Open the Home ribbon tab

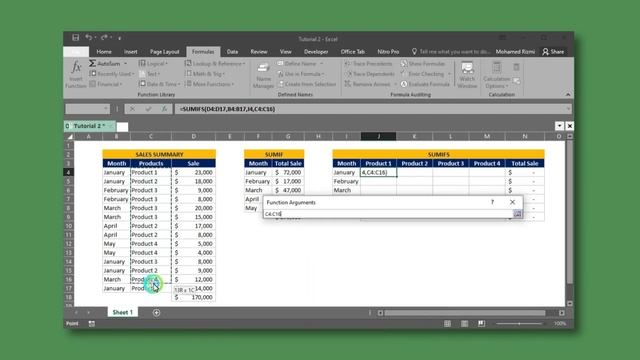(104, 52)
